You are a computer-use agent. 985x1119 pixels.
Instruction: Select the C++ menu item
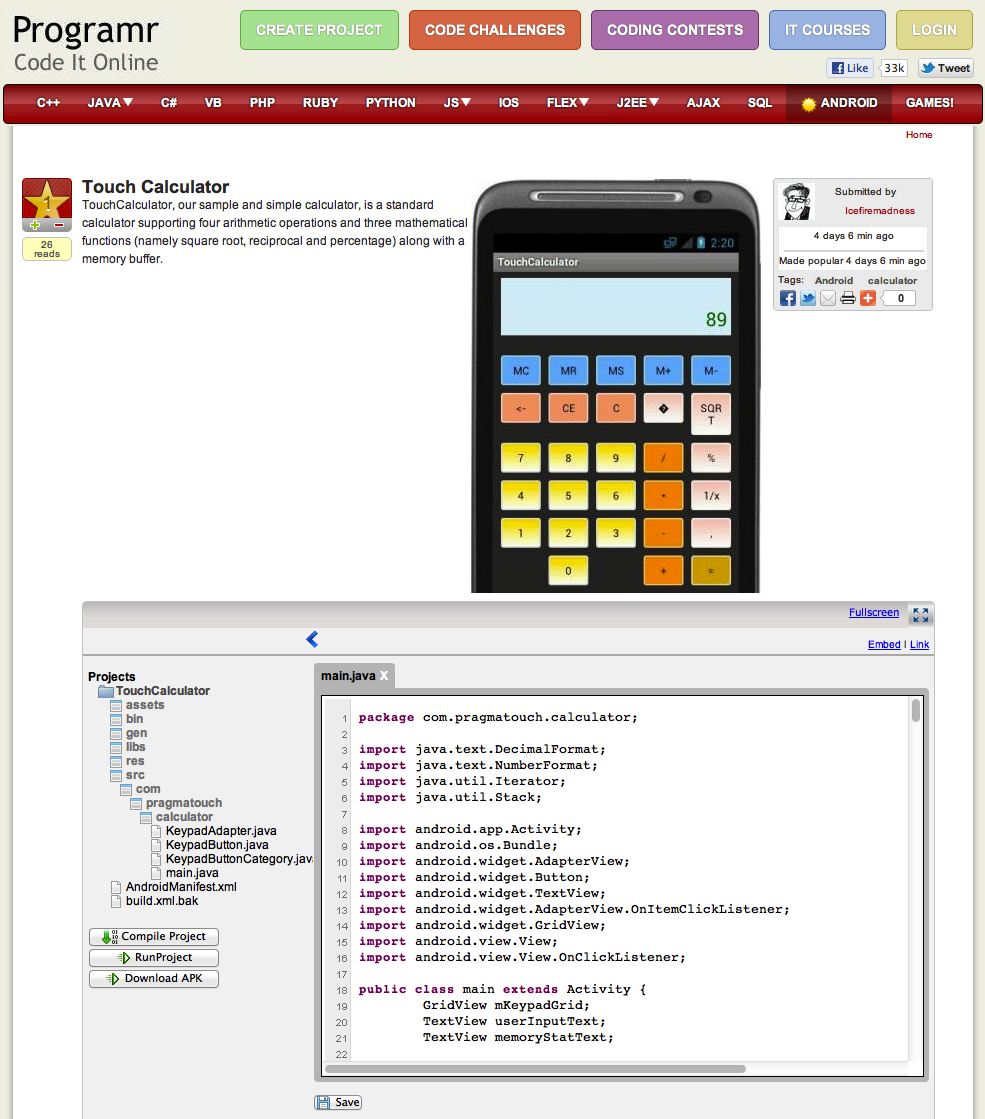click(49, 103)
